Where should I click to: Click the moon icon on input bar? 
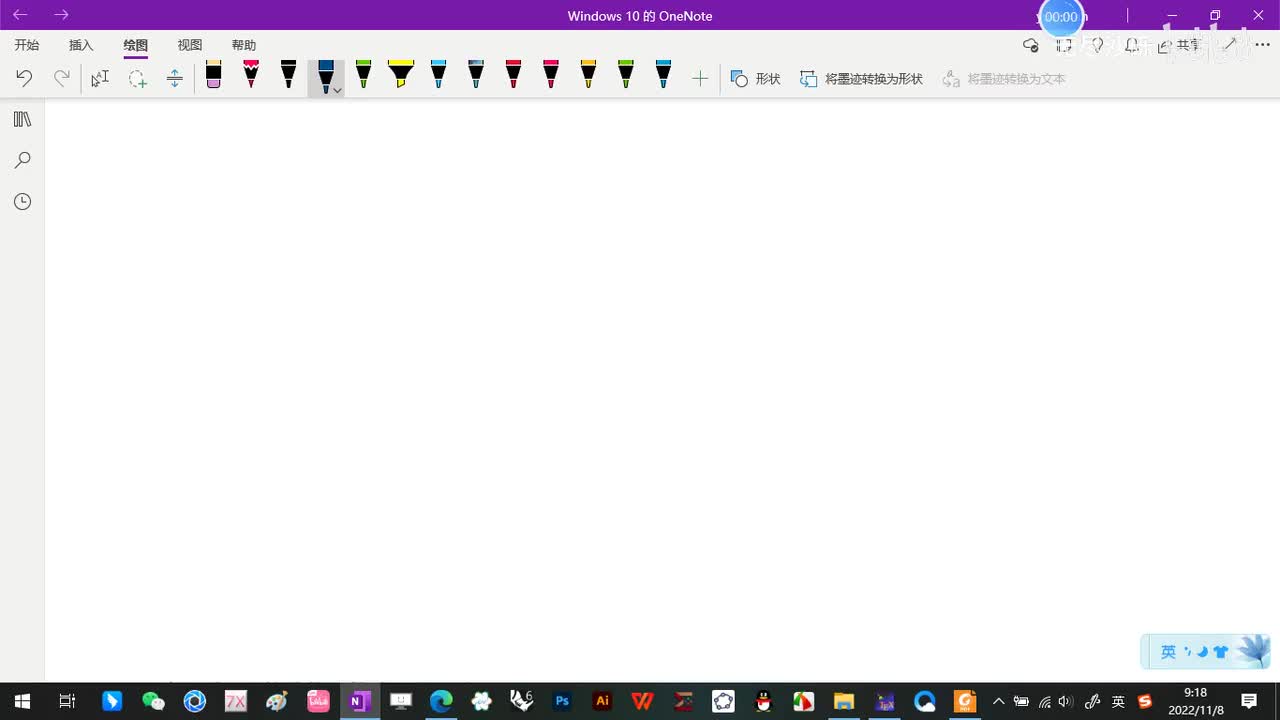pyautogui.click(x=1202, y=652)
